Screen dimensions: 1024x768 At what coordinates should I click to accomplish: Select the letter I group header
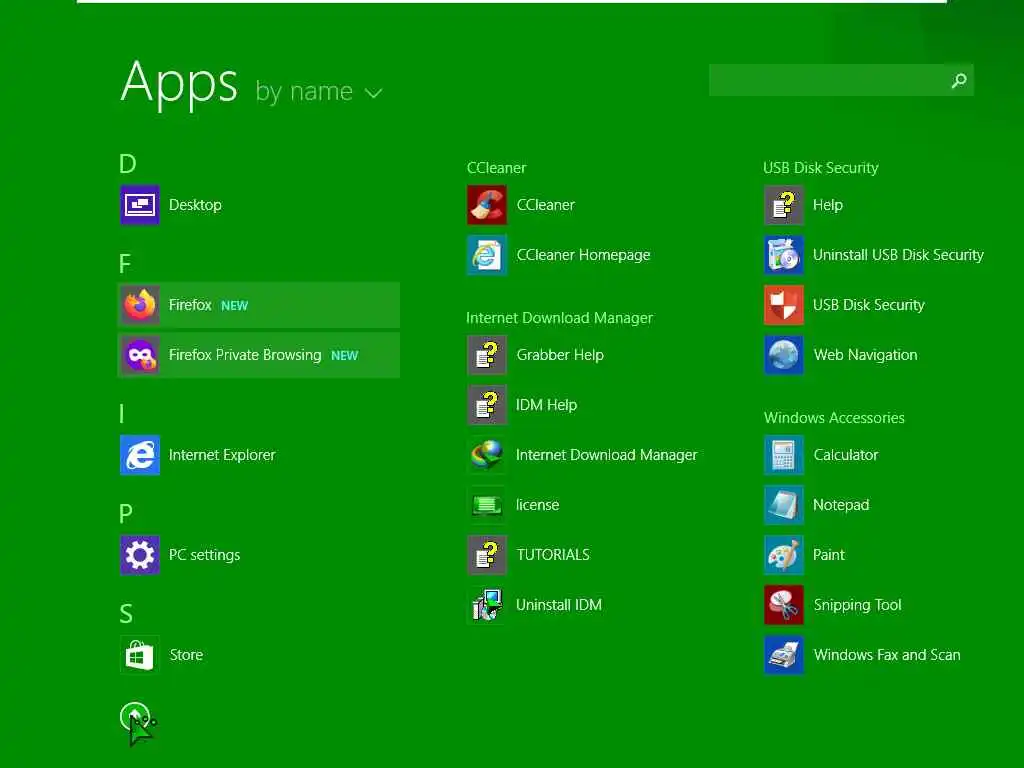pyautogui.click(x=121, y=413)
